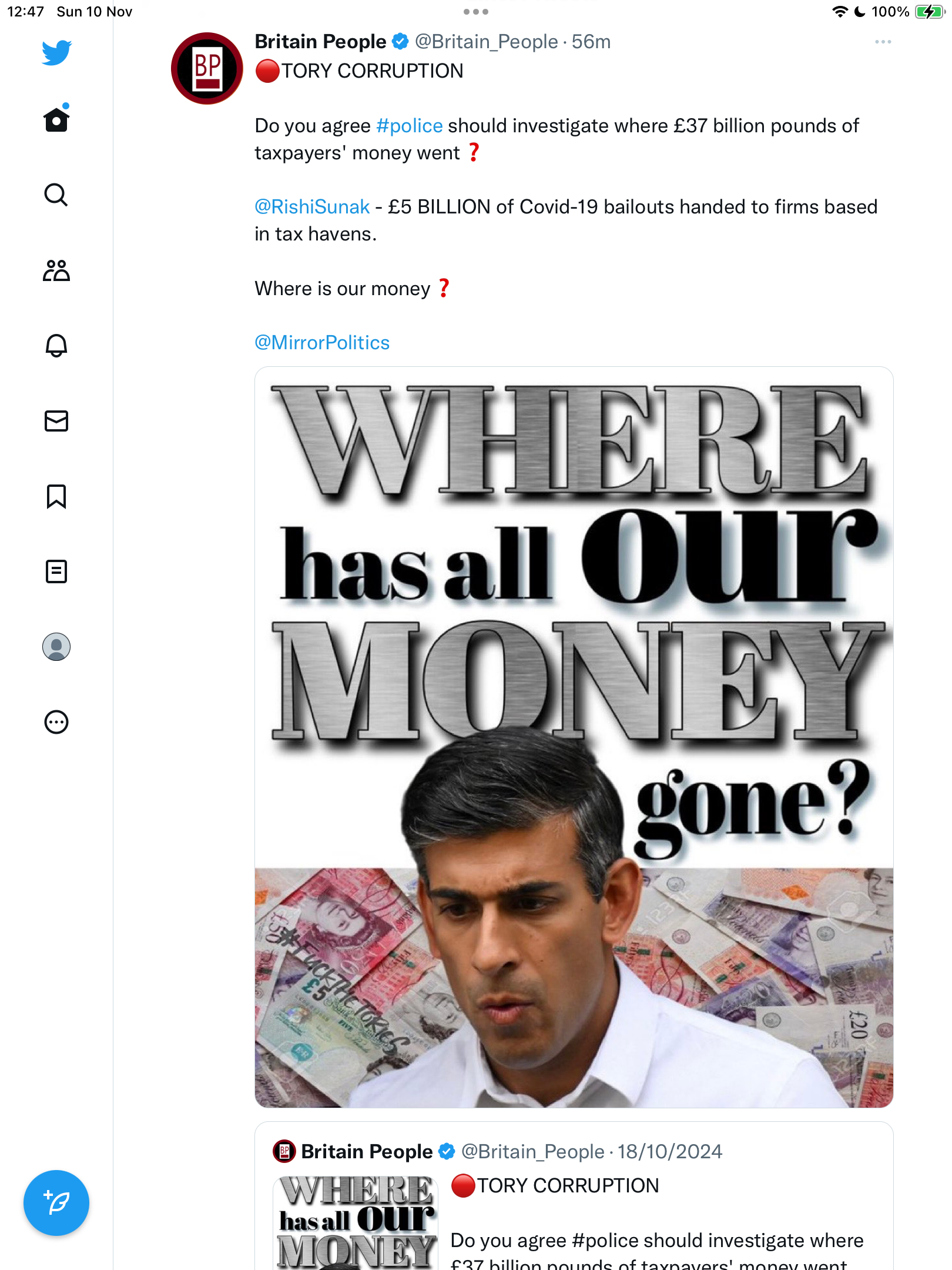Image resolution: width=952 pixels, height=1270 pixels.
Task: Open the Bookmarks icon
Action: pyautogui.click(x=56, y=496)
